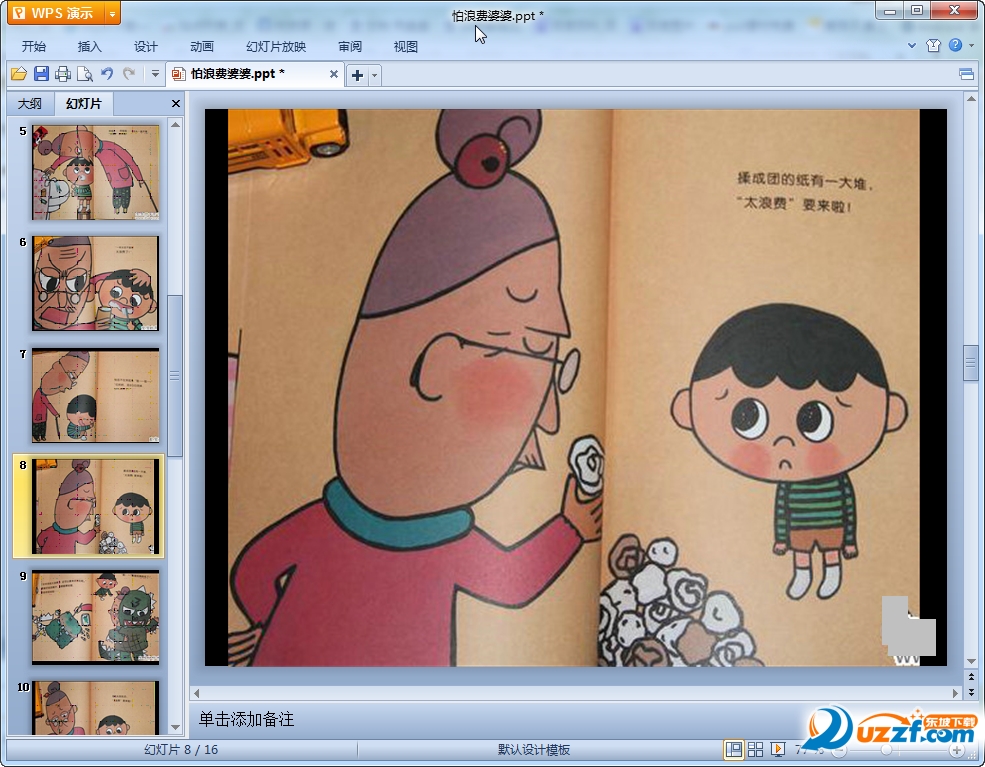Click the zoom slider handle
Screen dimensions: 985x767
(886, 751)
